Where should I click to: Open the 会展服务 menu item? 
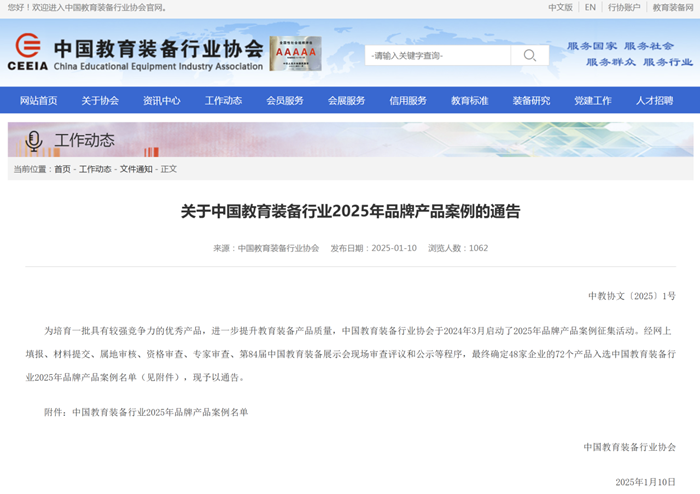pyautogui.click(x=346, y=100)
